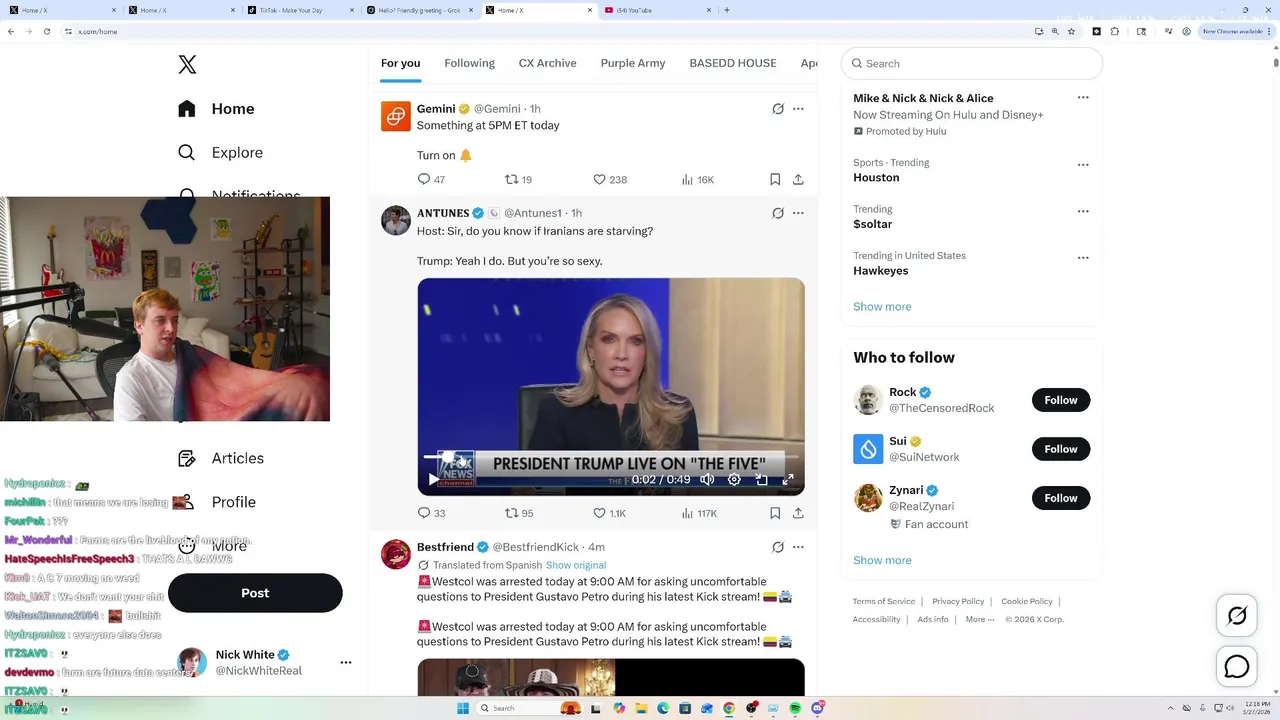This screenshot has height=720, width=1280.
Task: Click the Post button
Action: pos(255,593)
